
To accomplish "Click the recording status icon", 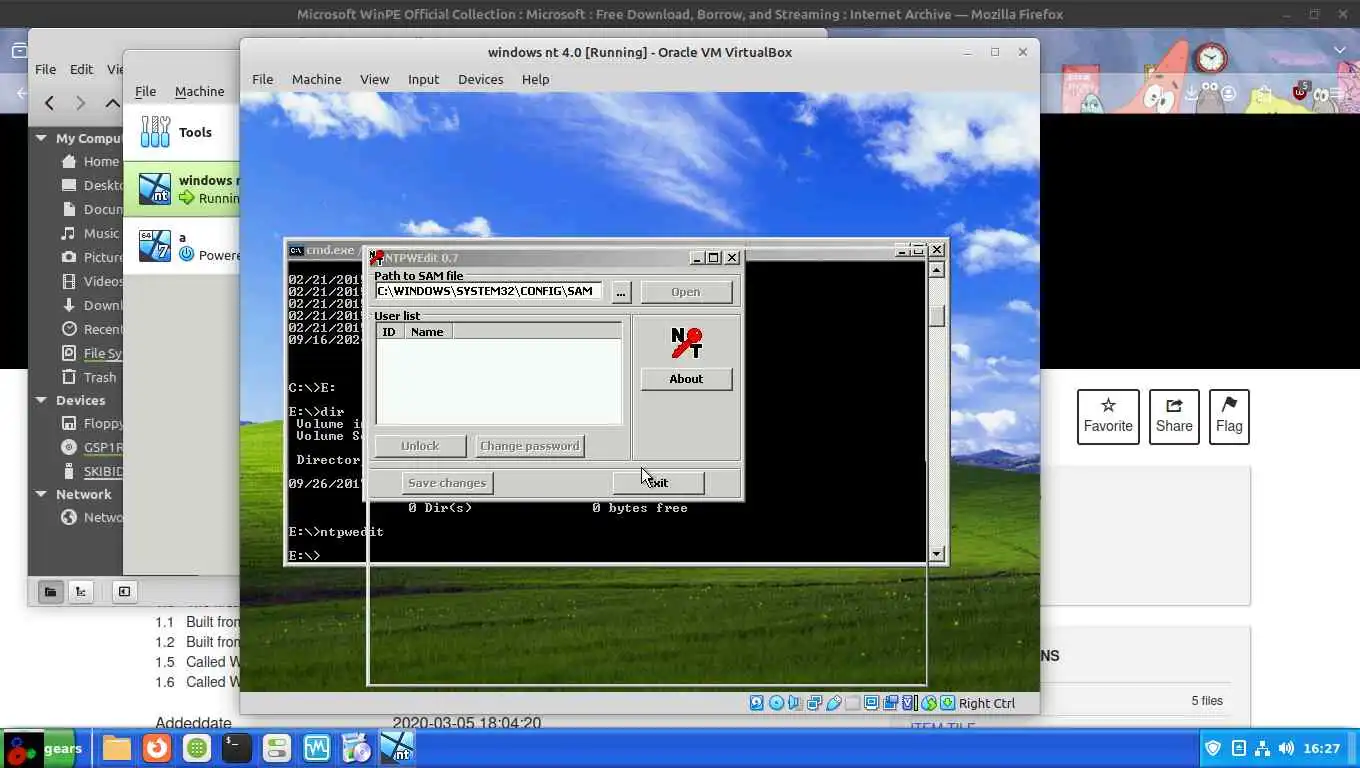I will 890,703.
